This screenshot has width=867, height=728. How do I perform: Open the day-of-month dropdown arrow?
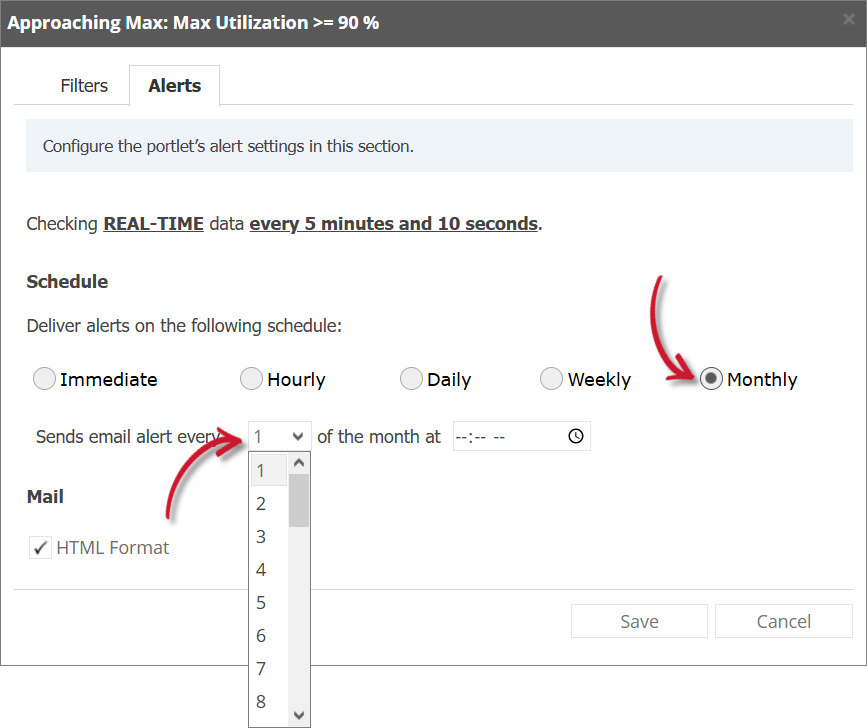tap(298, 436)
